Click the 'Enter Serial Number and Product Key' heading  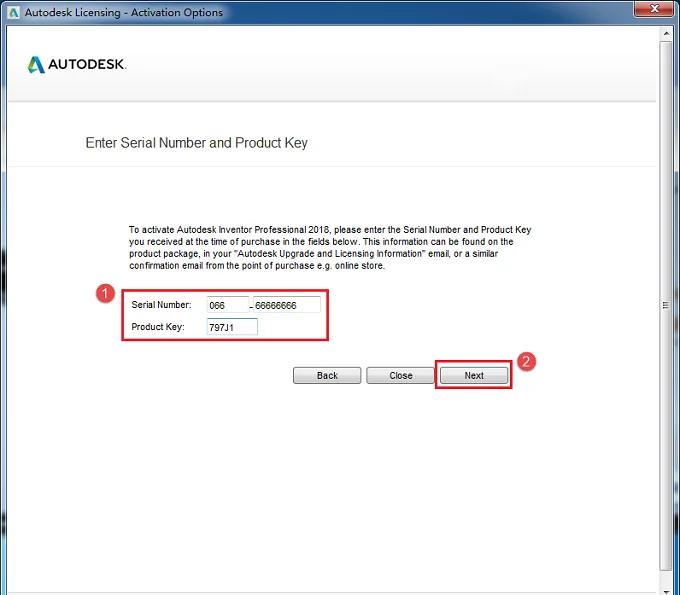(x=196, y=143)
